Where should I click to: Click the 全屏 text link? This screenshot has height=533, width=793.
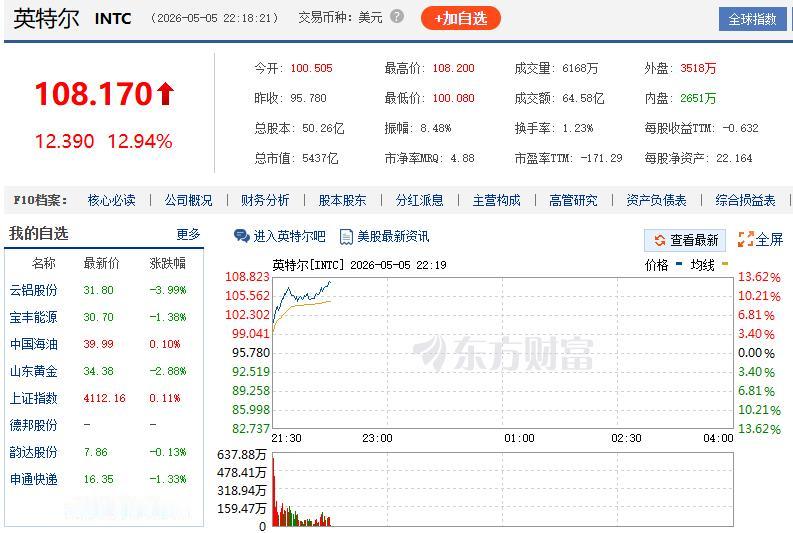click(769, 239)
